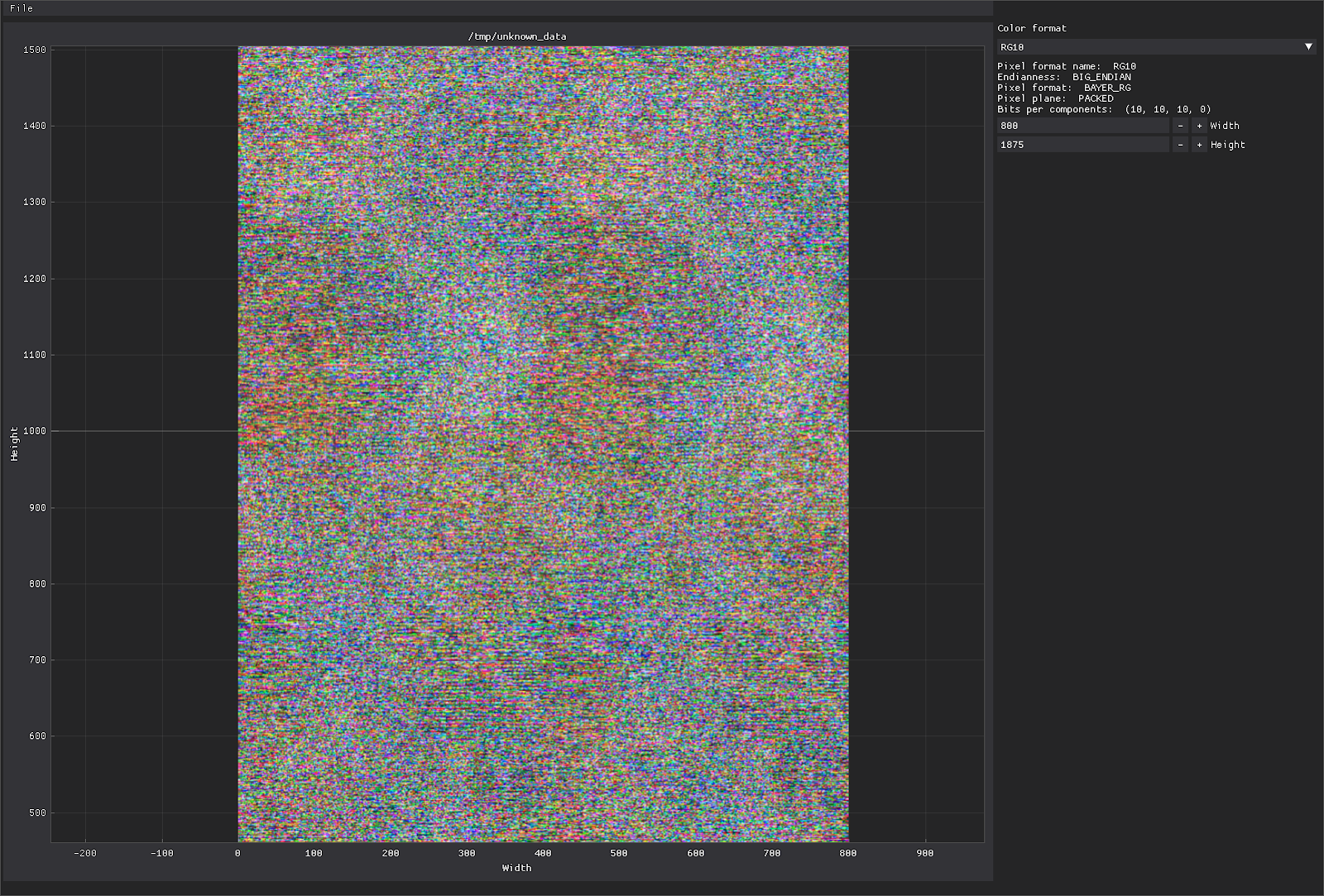Click the /tmp/unknown_data plot title
The image size is (1324, 896).
click(x=517, y=36)
